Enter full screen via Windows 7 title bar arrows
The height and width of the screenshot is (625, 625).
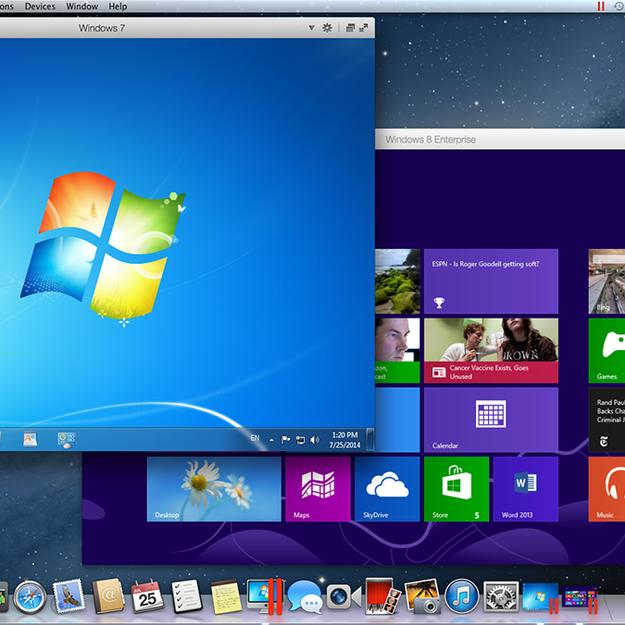[364, 28]
